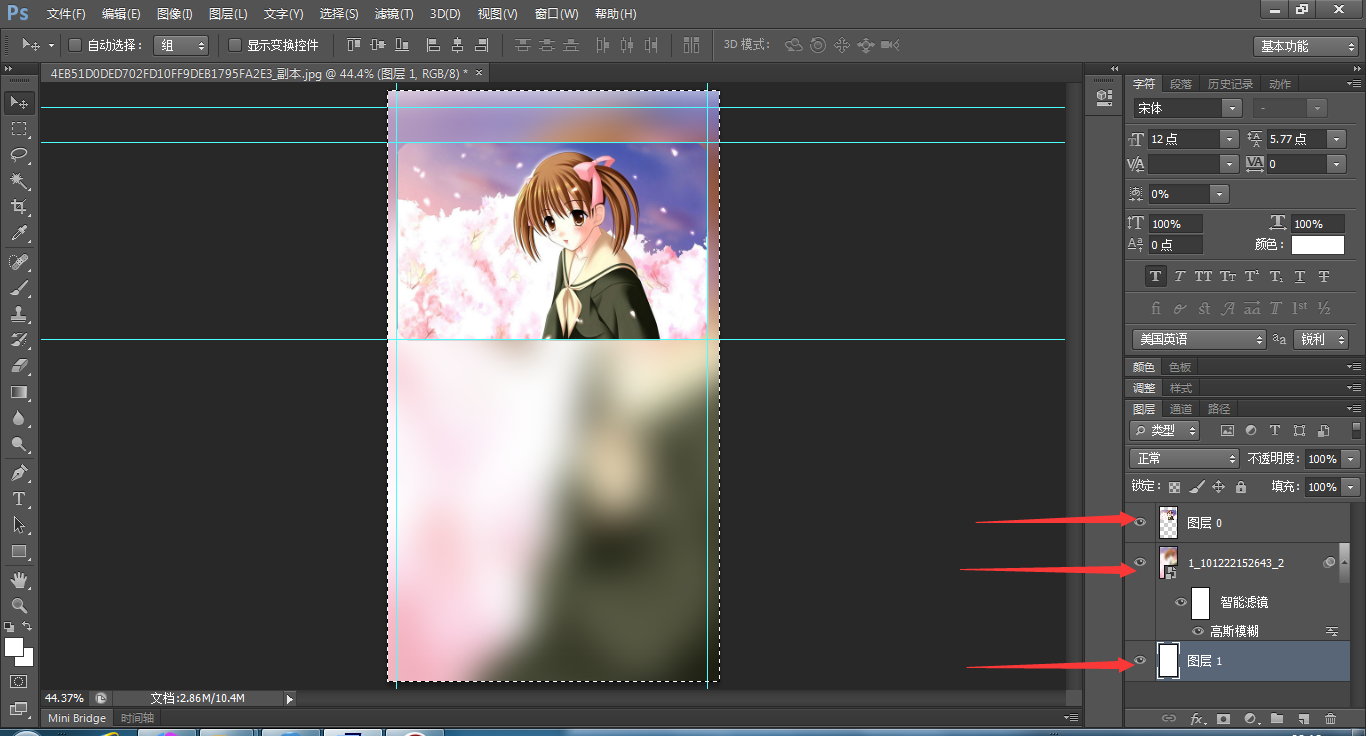The width and height of the screenshot is (1366, 736).
Task: Select the Pen tool
Action: [19, 472]
